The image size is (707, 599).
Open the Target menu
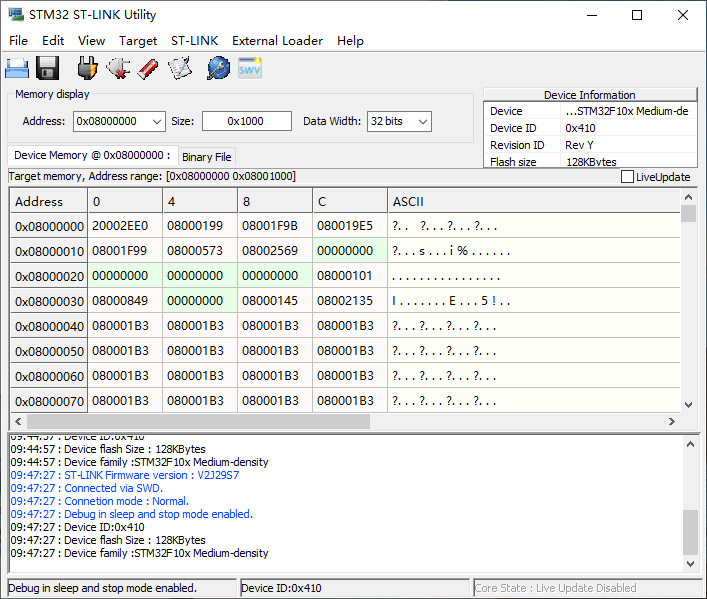pyautogui.click(x=138, y=41)
